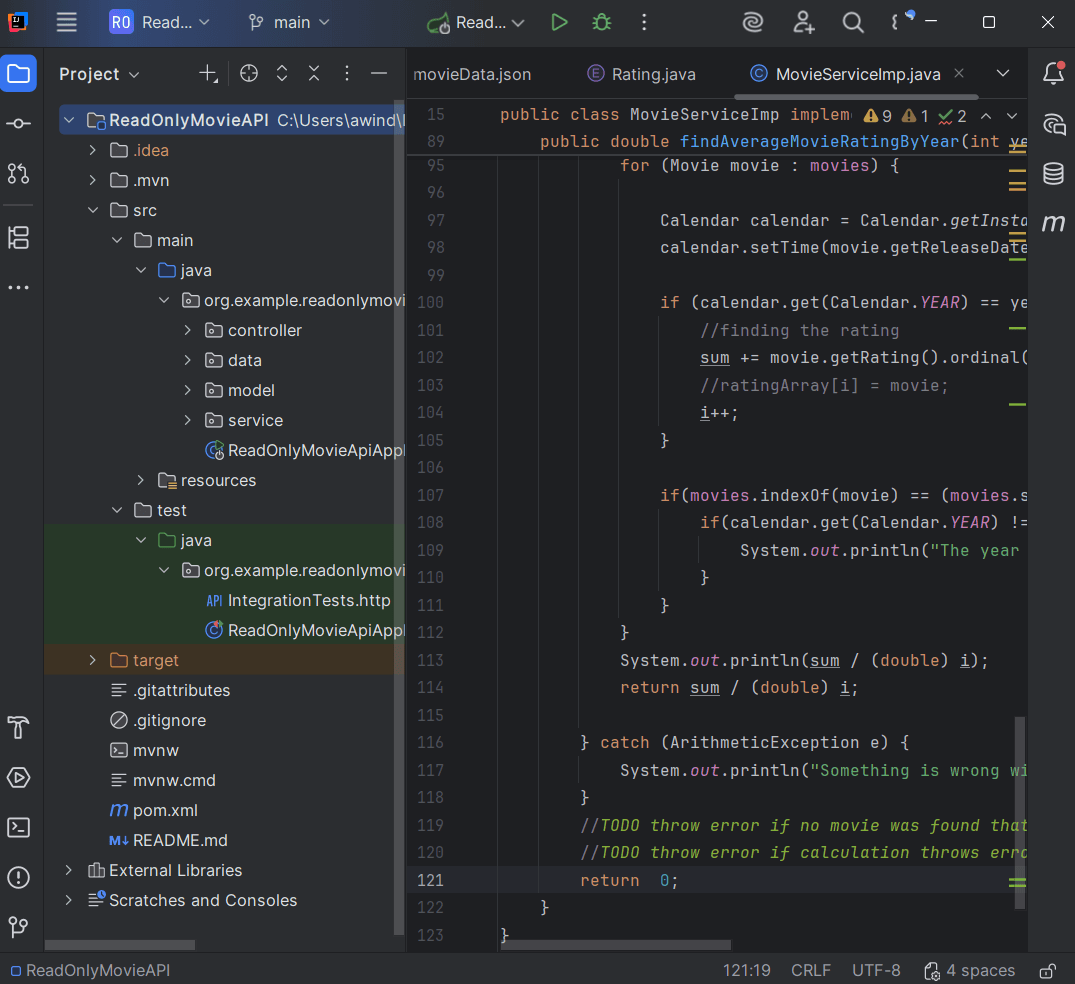Open AI chat tool window on right sidebar

pos(1054,124)
